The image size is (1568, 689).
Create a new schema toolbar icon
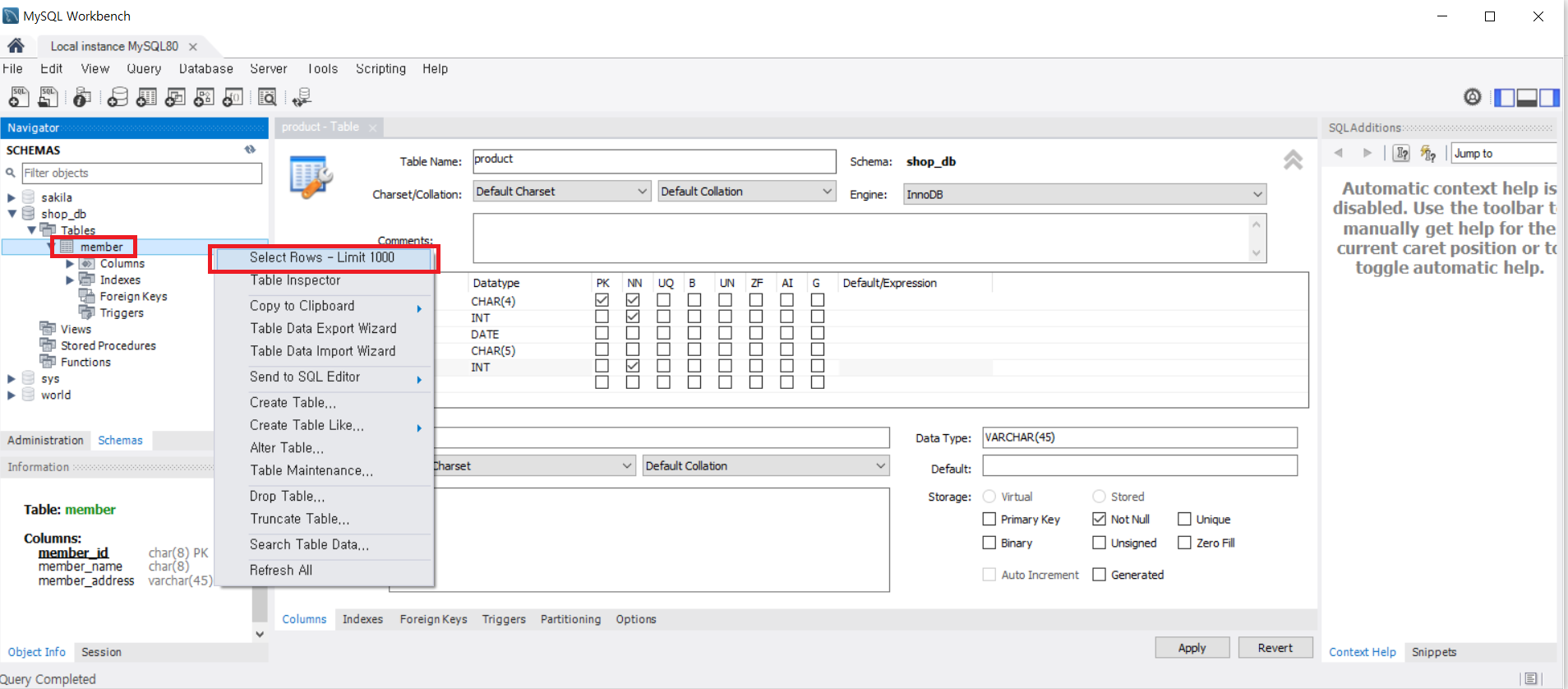[118, 97]
